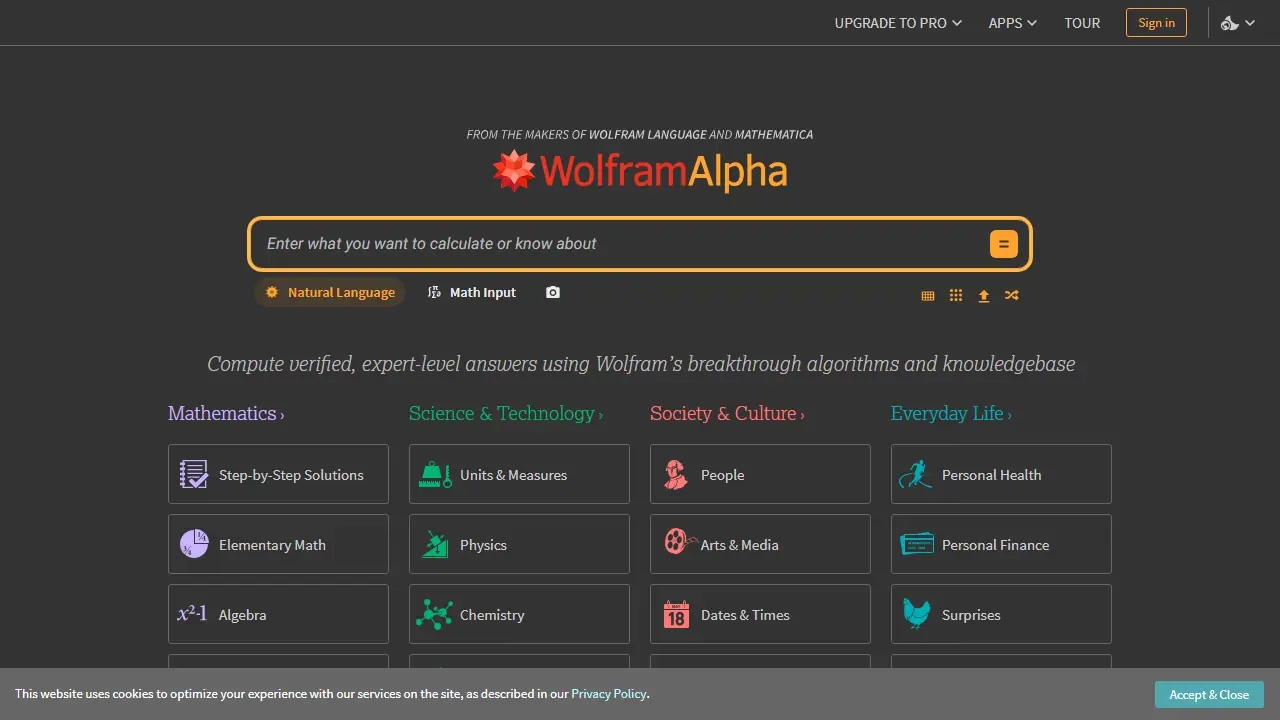This screenshot has width=1280, height=720.
Task: Open the Dates & Times category
Action: tap(760, 614)
